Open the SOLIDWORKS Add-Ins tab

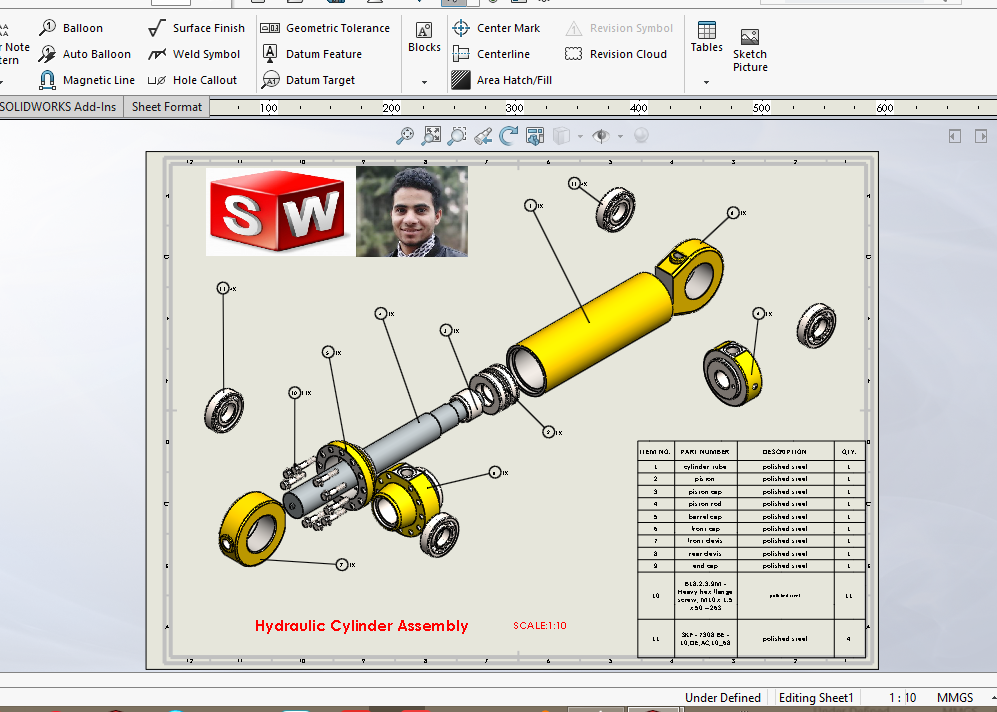[x=56, y=106]
